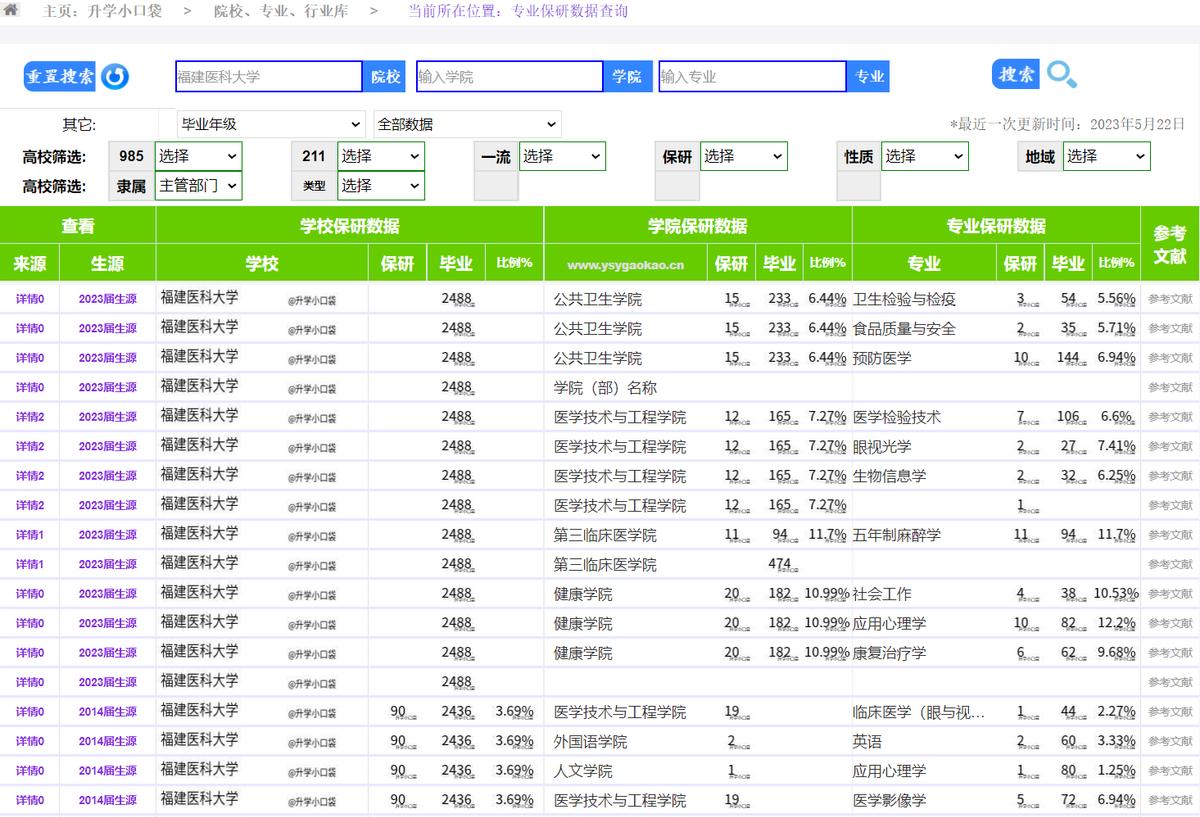The height and width of the screenshot is (817, 1200).
Task: Click 2014届生源 in 英语 row
Action: coord(108,741)
